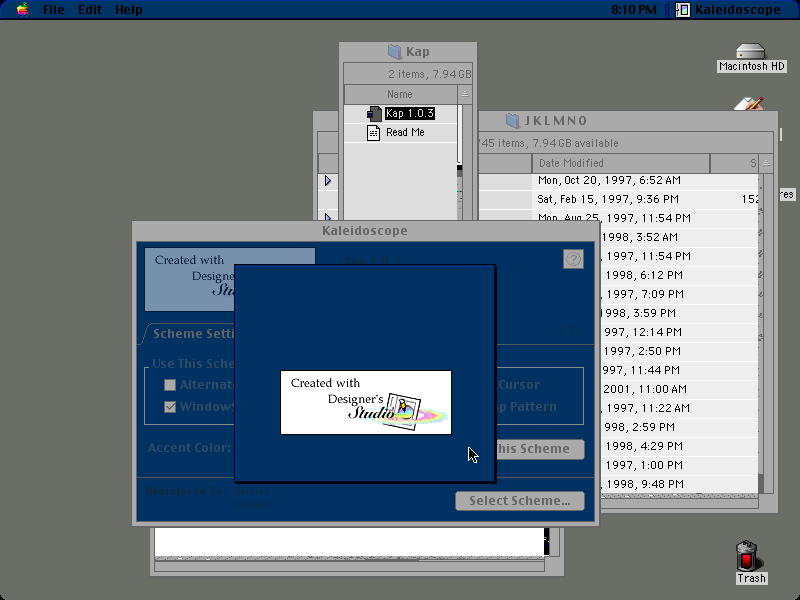Open the Edit menu
800x600 pixels.
[x=90, y=10]
